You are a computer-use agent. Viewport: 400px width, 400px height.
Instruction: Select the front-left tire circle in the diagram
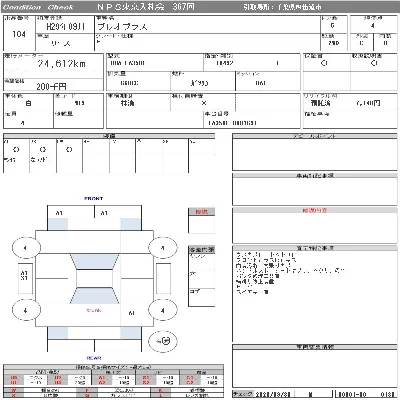point(26,248)
